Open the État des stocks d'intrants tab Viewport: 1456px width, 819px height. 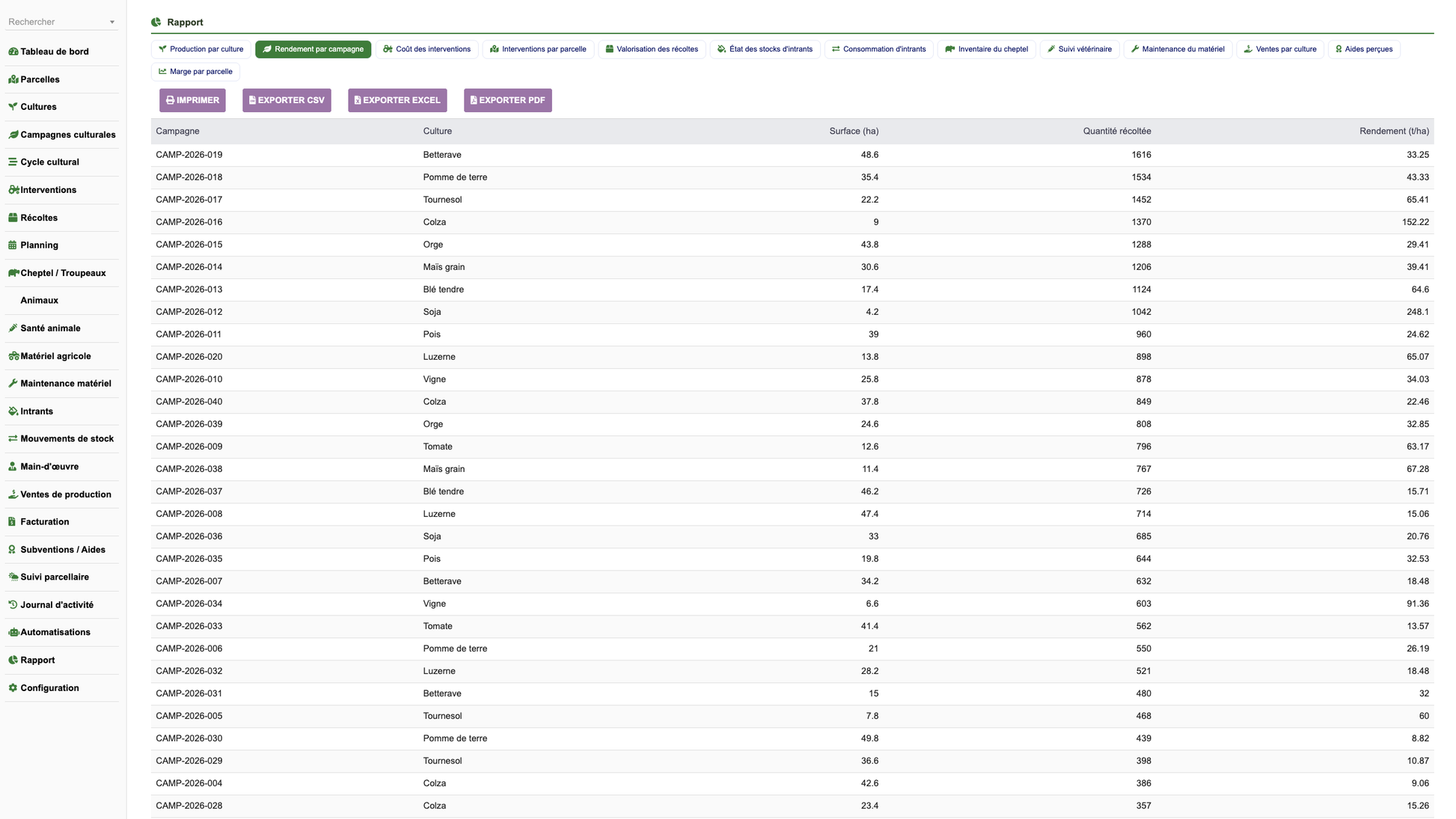pos(765,49)
